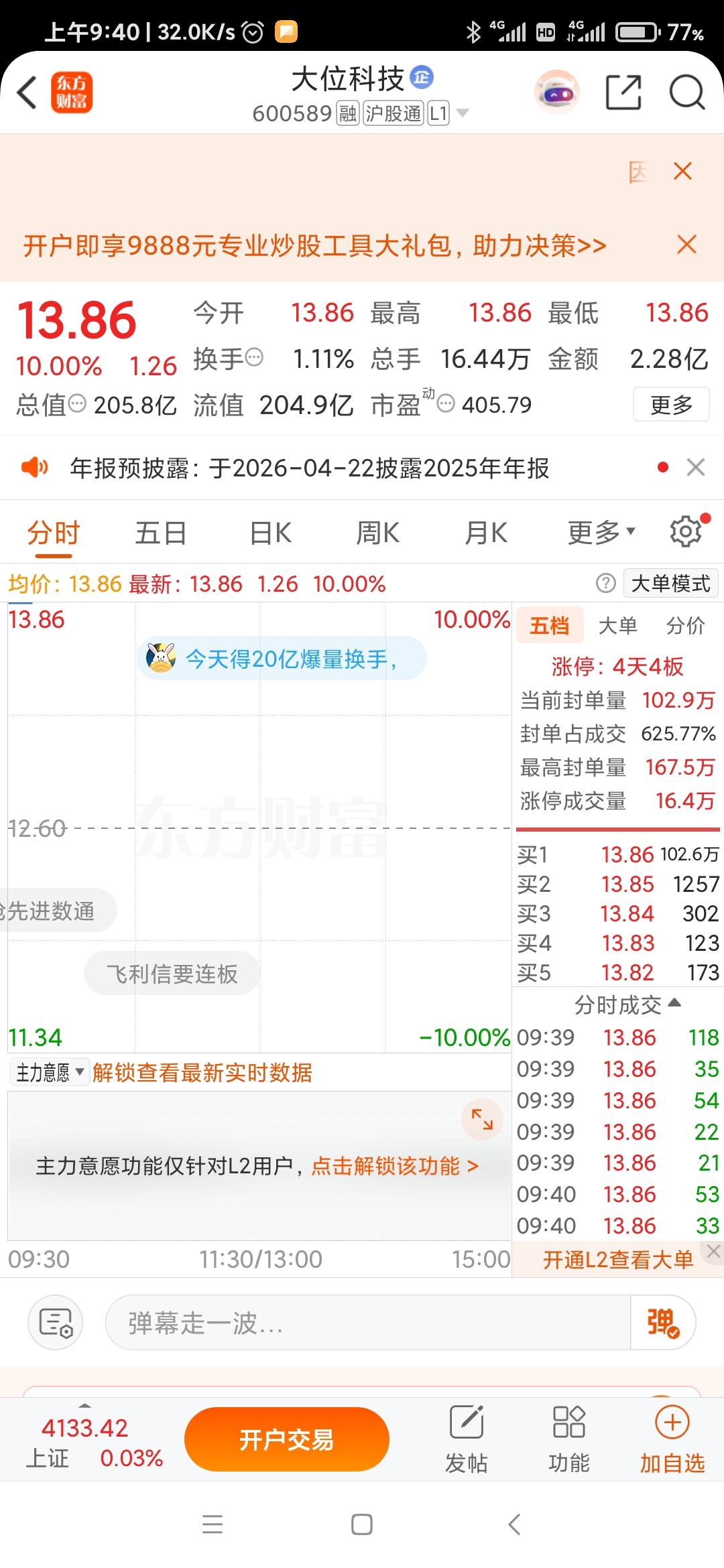Select the 五档 order book tab
This screenshot has width=724, height=1568.
coord(549,625)
